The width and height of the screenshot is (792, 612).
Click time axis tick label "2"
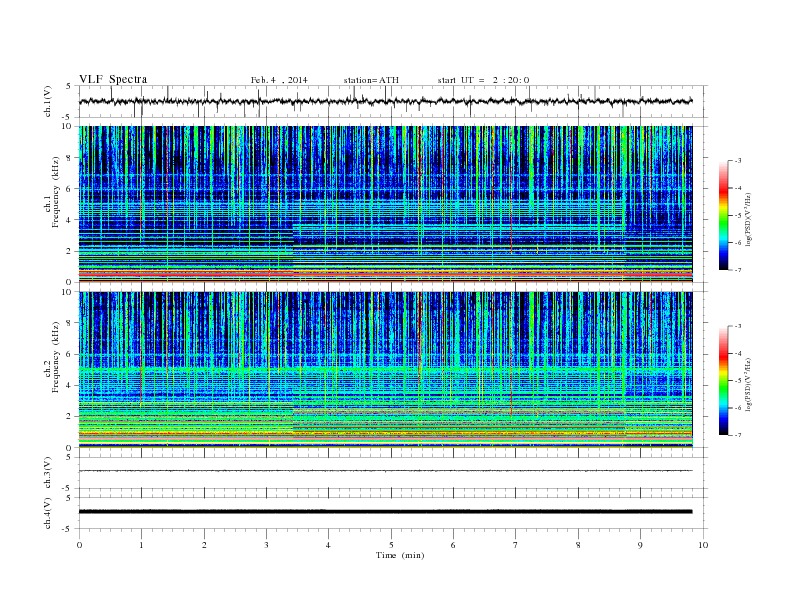click(x=204, y=545)
